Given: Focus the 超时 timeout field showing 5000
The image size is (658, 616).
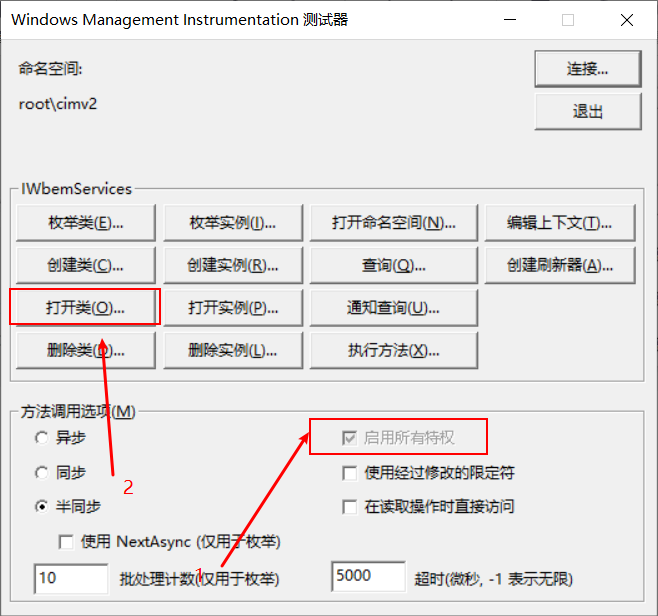Looking at the screenshot, I should (x=368, y=576).
